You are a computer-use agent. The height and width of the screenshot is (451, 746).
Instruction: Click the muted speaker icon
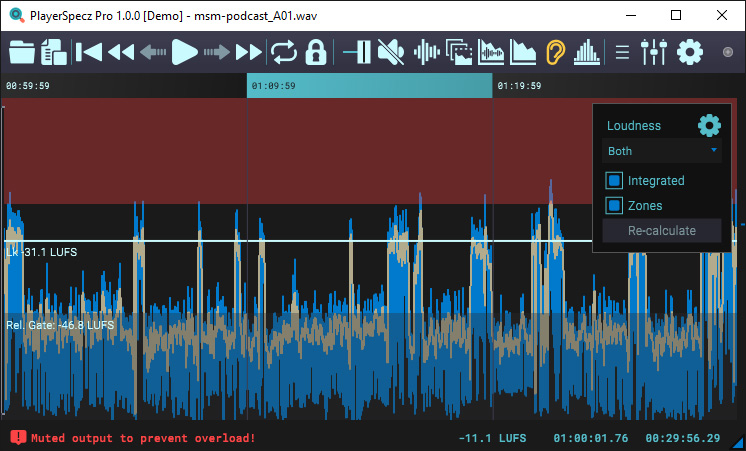391,51
